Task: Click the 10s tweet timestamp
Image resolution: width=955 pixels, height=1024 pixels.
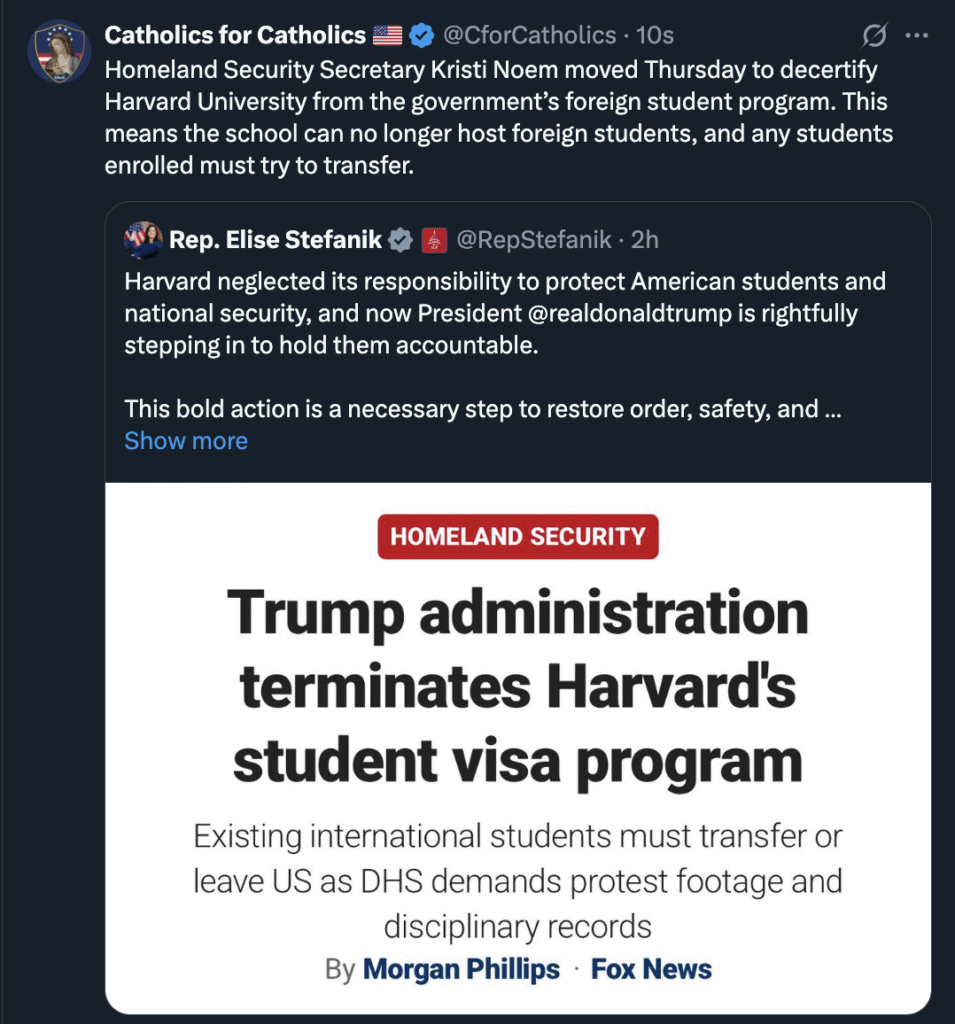Action: pos(655,35)
